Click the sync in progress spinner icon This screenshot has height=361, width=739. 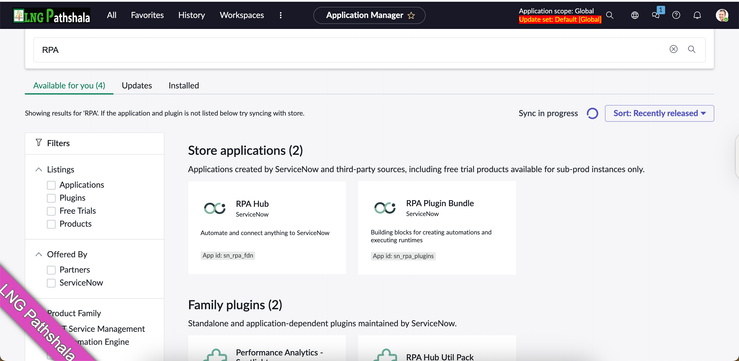(x=592, y=114)
